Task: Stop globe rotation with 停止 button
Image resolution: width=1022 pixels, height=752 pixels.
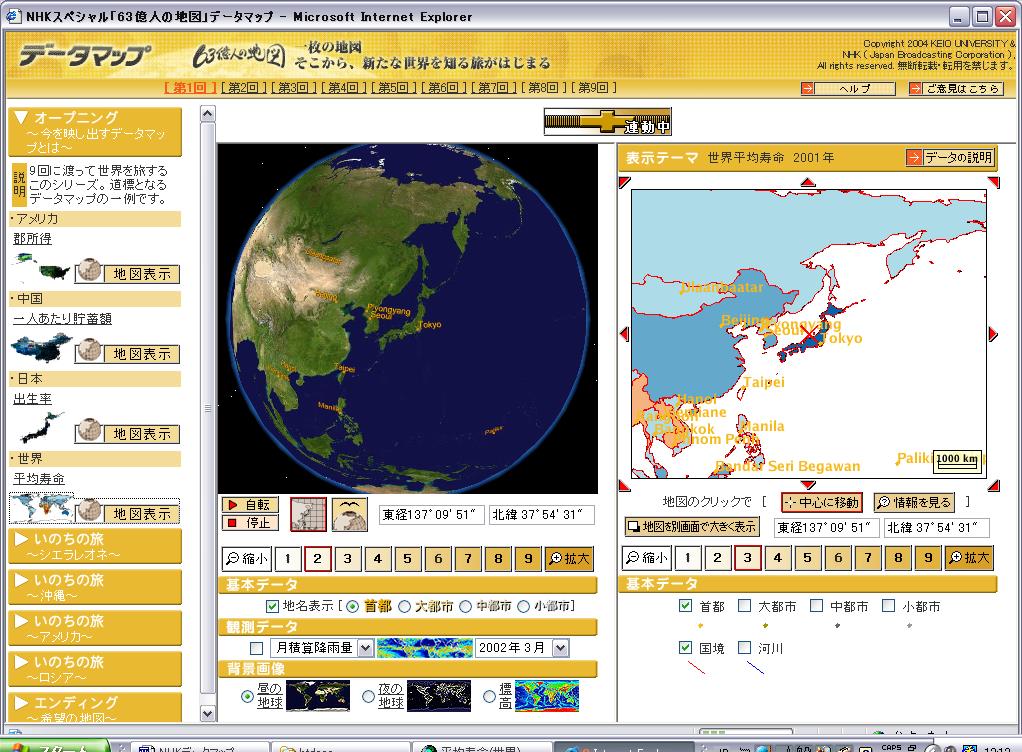Action: [x=248, y=523]
